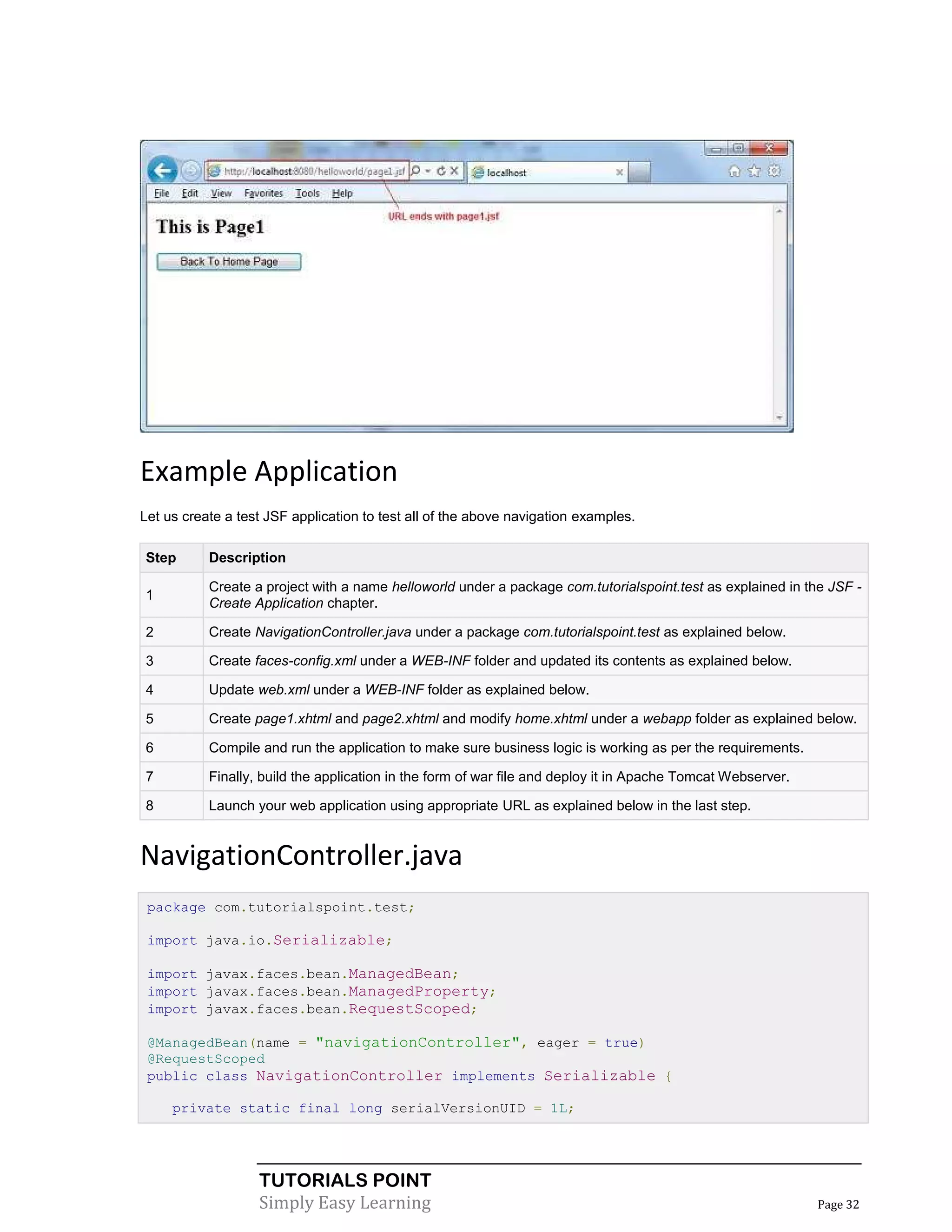
Task: Open the Favorites menu
Action: [264, 193]
